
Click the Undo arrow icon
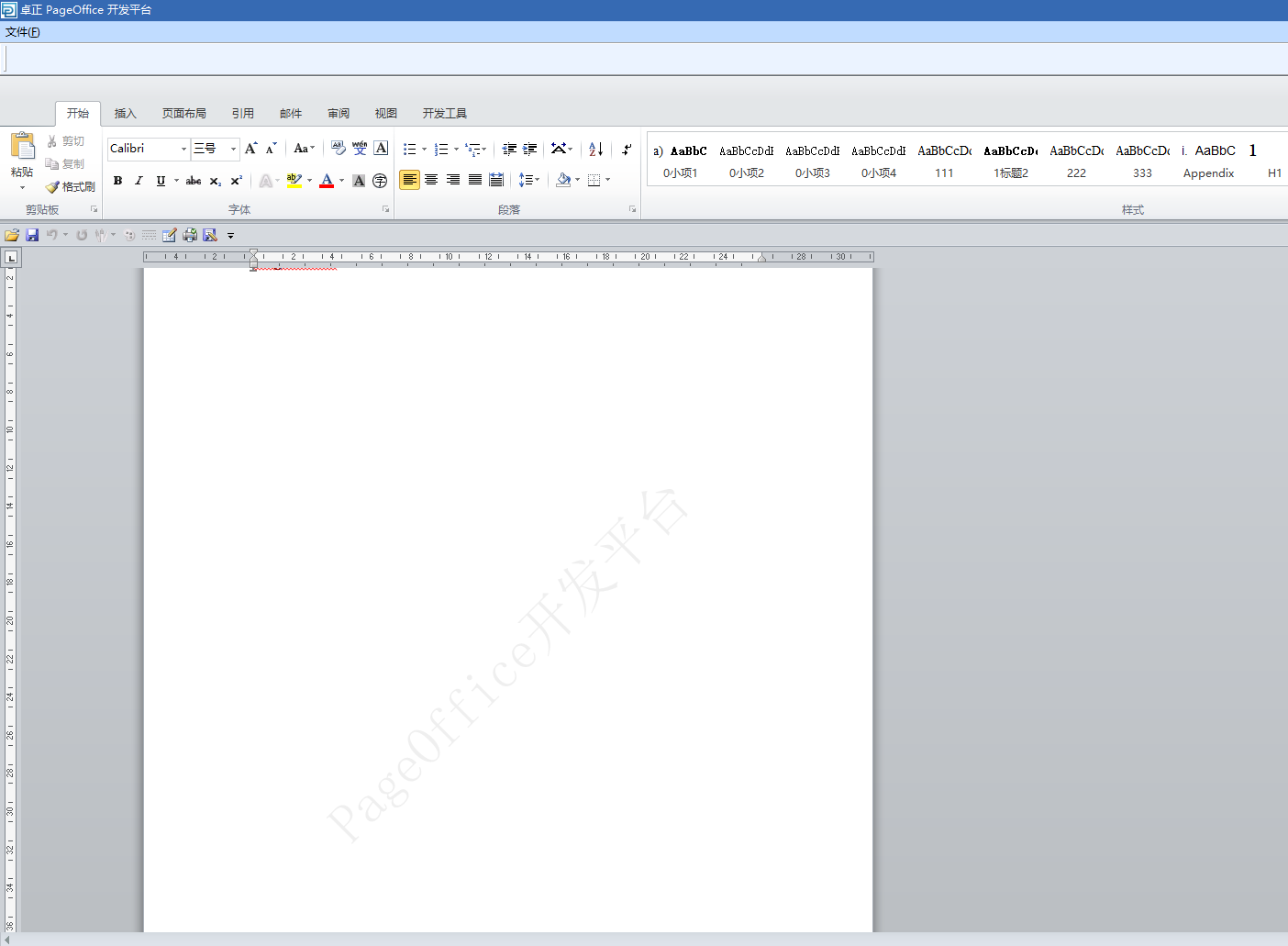52,235
